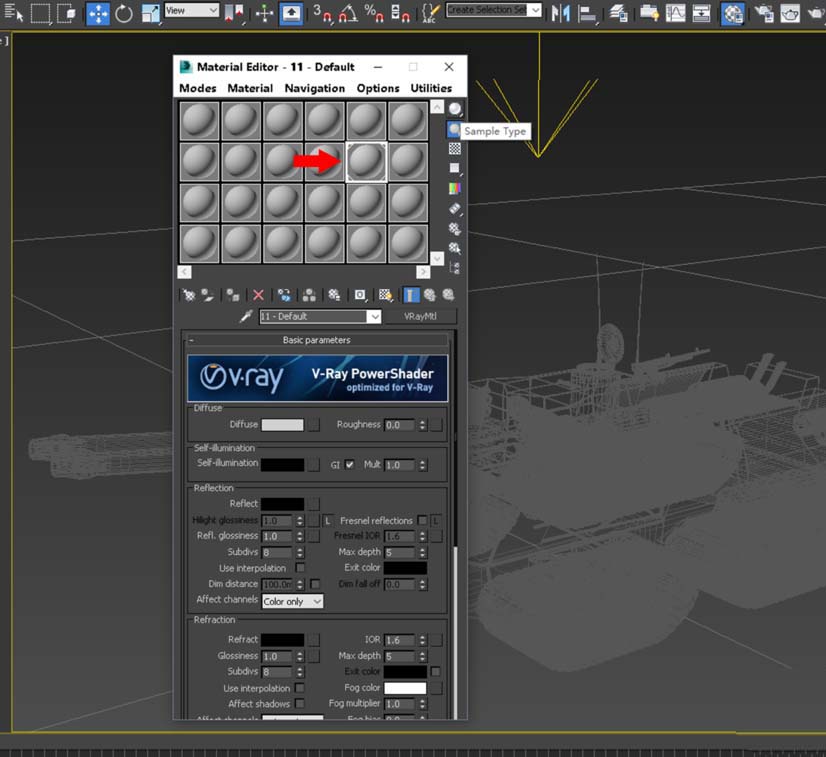Toggle the Angle Snap icon

click(x=349, y=13)
